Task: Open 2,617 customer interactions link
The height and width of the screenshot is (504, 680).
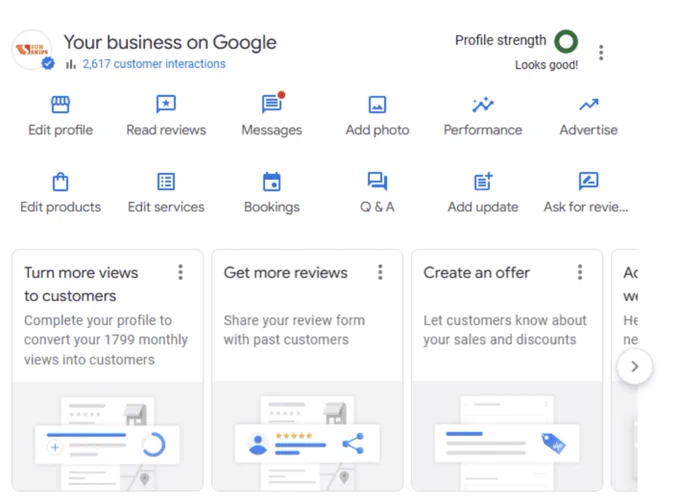Action: pyautogui.click(x=154, y=64)
